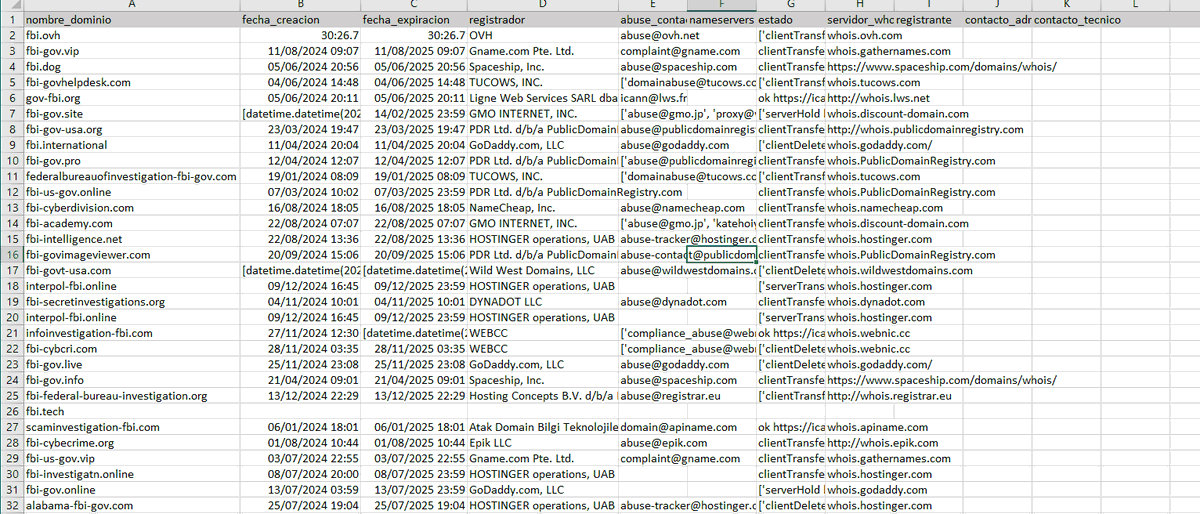
Task: Click the abuse@registrar.eu cell
Action: [x=653, y=396]
